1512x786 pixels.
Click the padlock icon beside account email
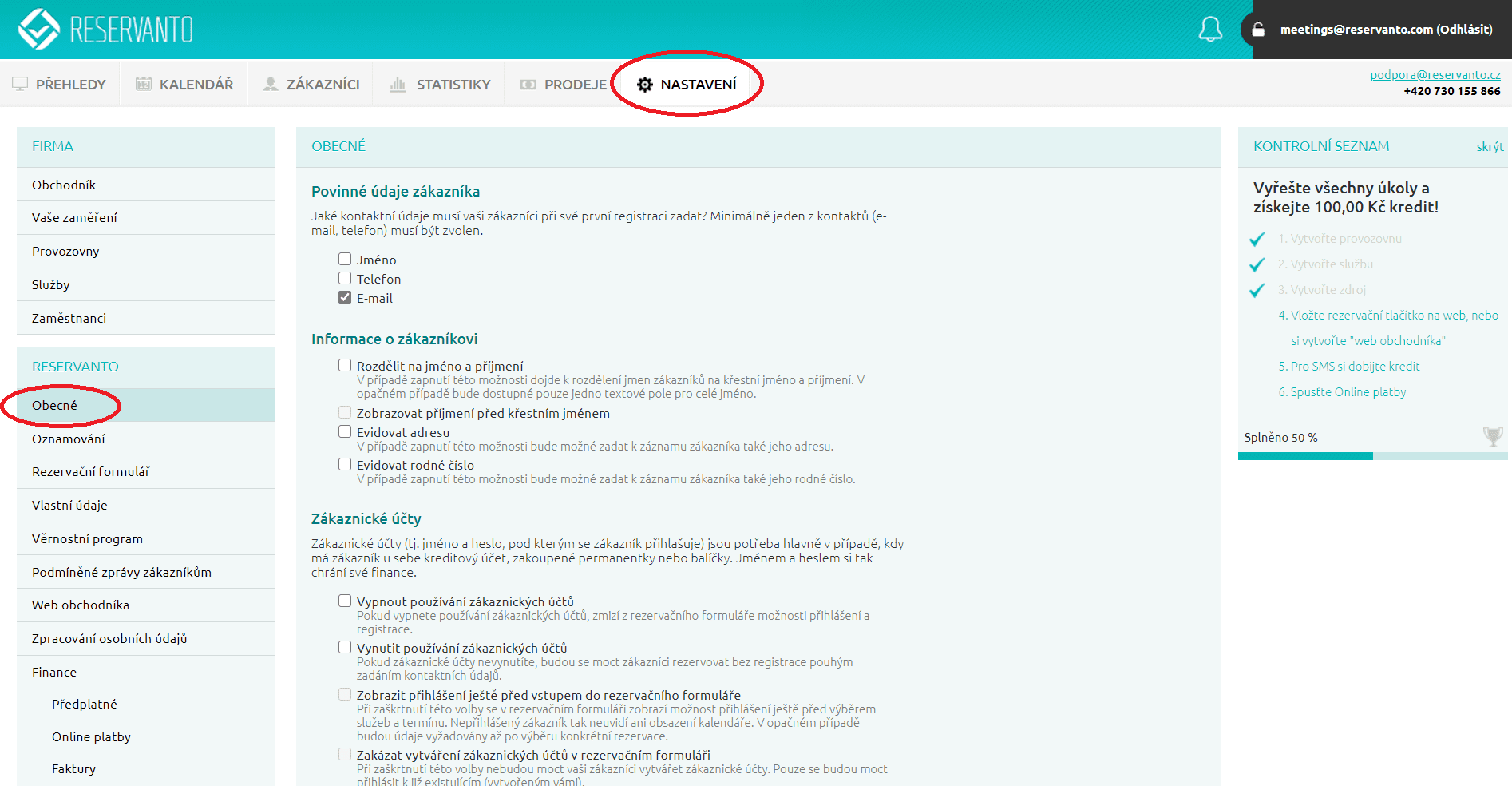1258,30
